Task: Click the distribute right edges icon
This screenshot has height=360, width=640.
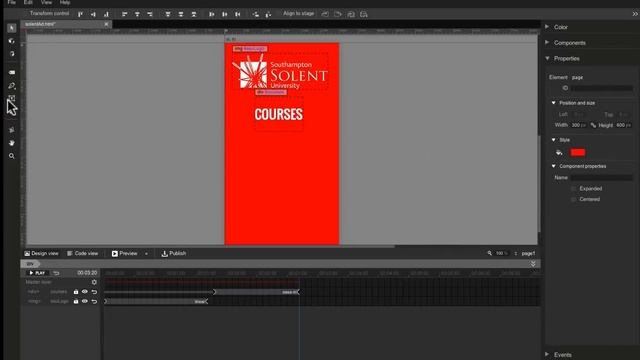Action: pos(238,14)
